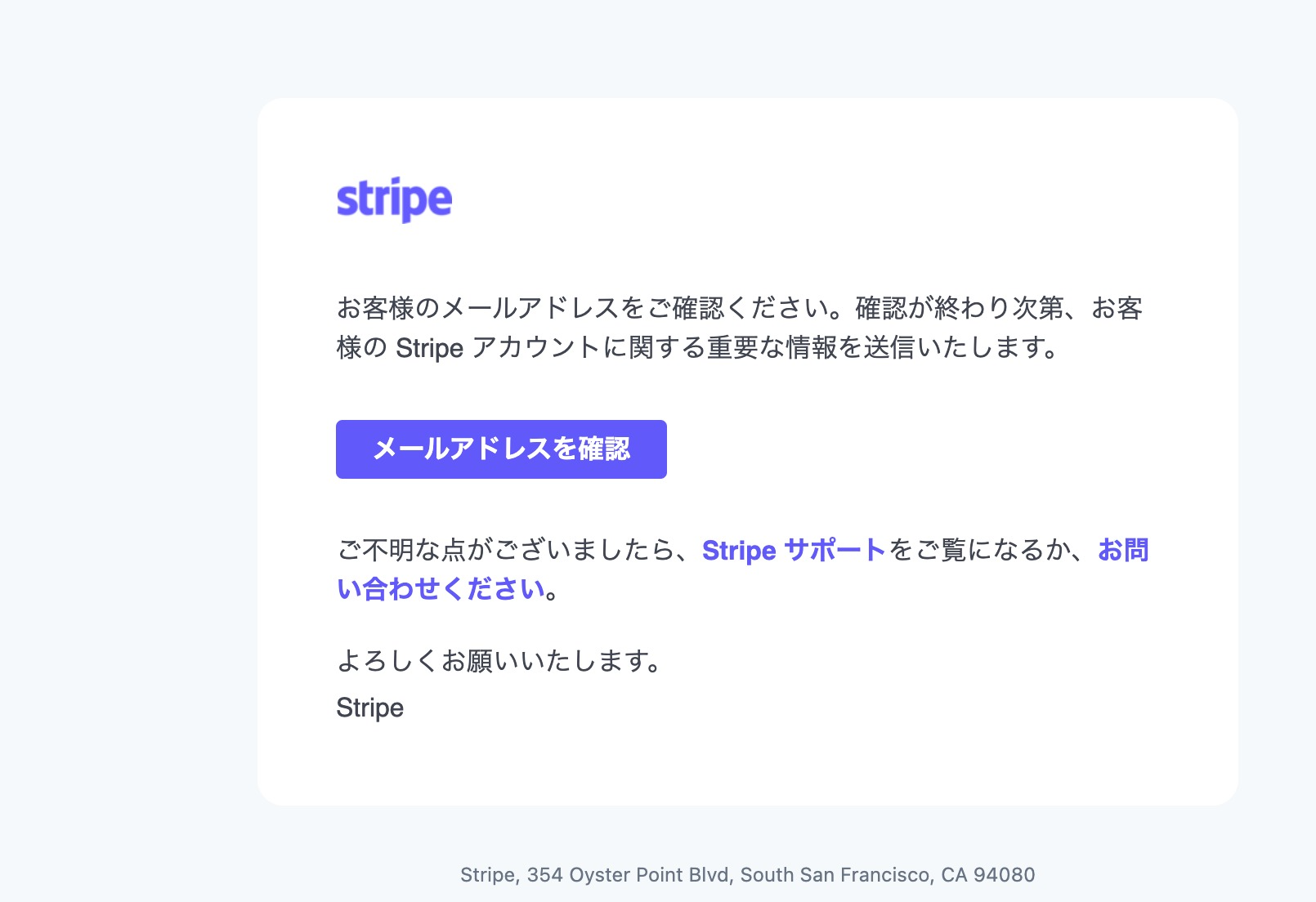Open the Stripe サポート link
Viewport: 1316px width, 902px height.
tap(793, 551)
